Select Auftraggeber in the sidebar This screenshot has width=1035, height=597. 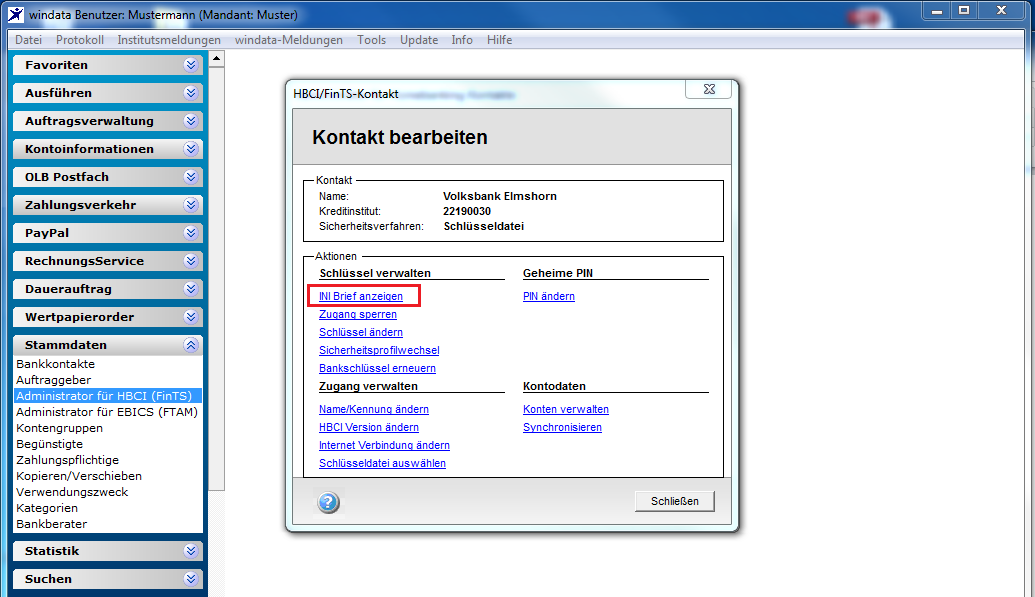click(53, 380)
